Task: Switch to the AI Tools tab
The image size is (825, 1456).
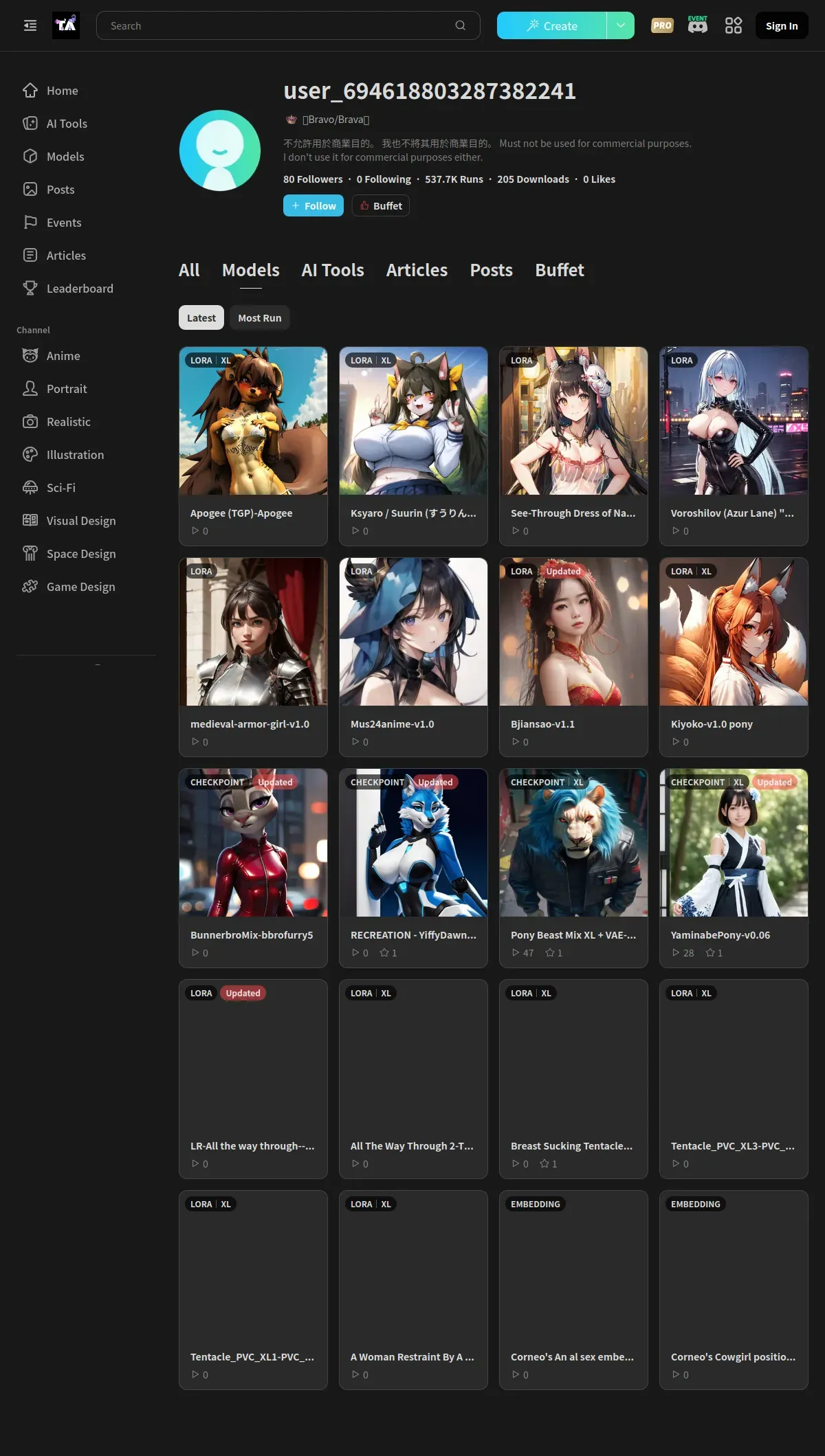Action: coord(333,270)
